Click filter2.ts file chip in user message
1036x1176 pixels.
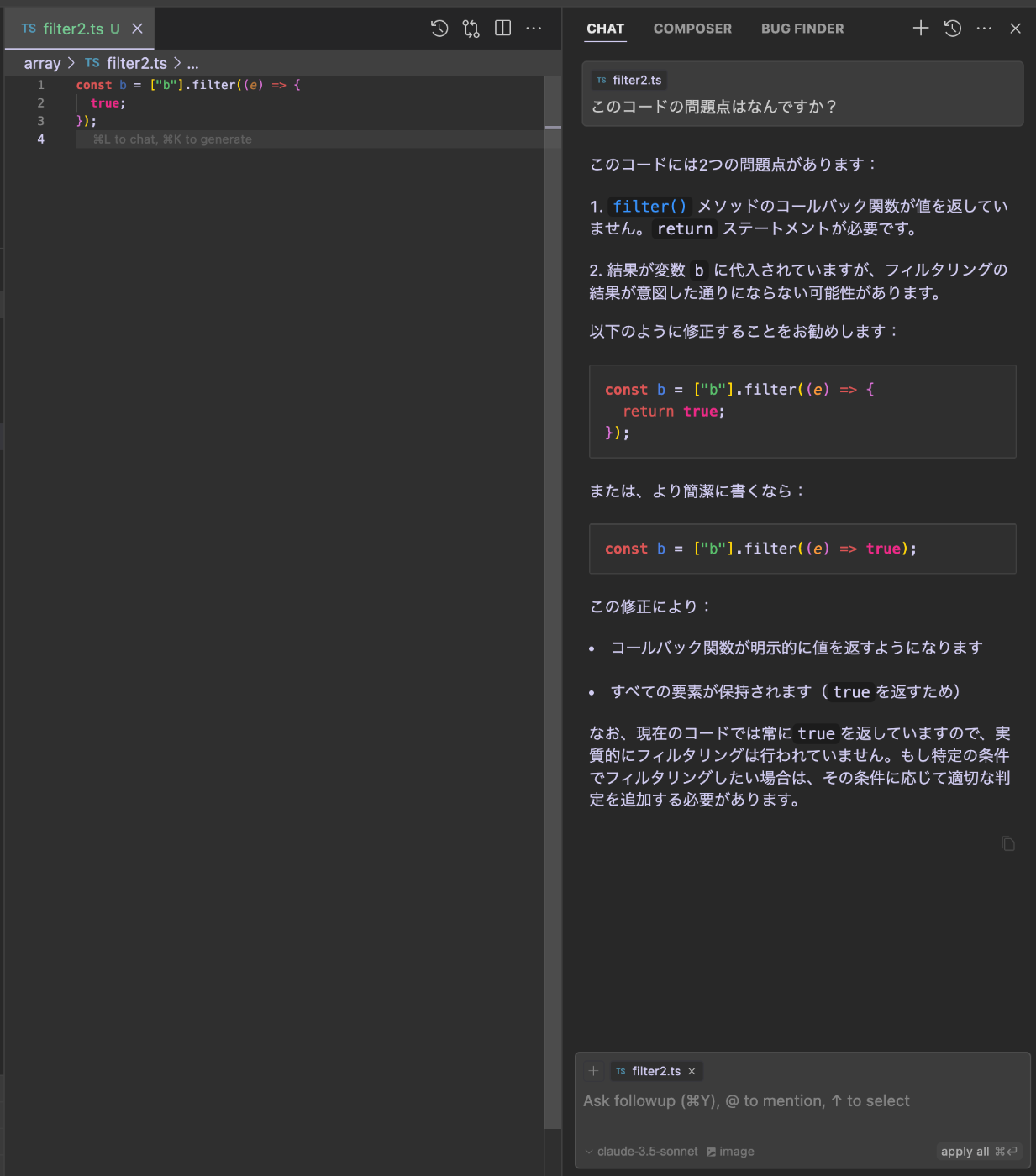click(629, 80)
